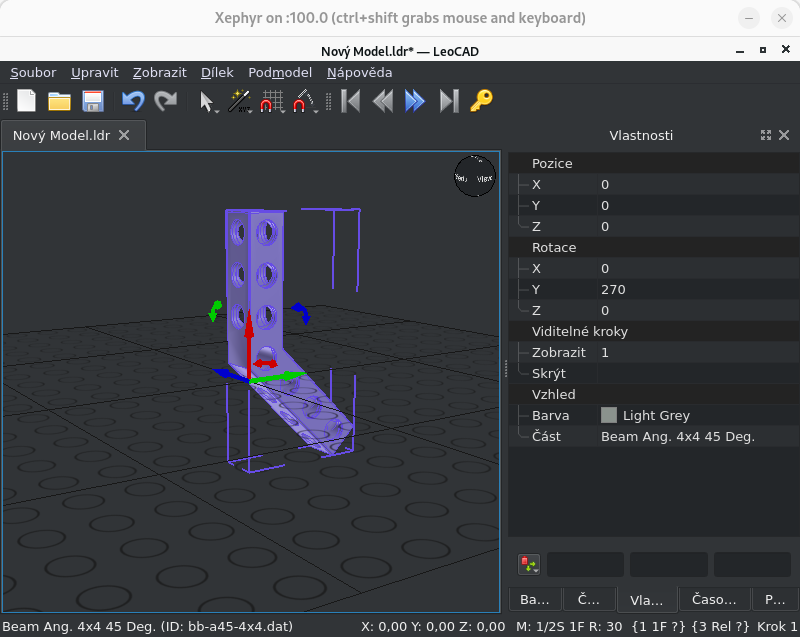The width and height of the screenshot is (800, 637).
Task: Float the Vlastnosti panel
Action: [x=766, y=135]
